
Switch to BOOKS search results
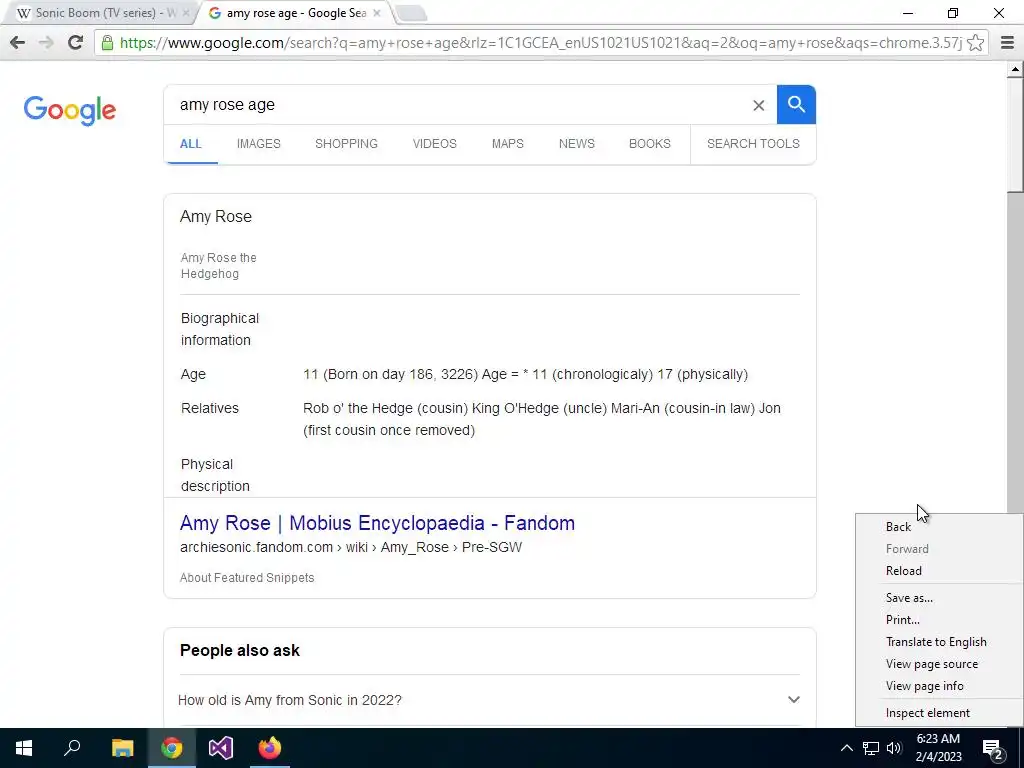(650, 144)
